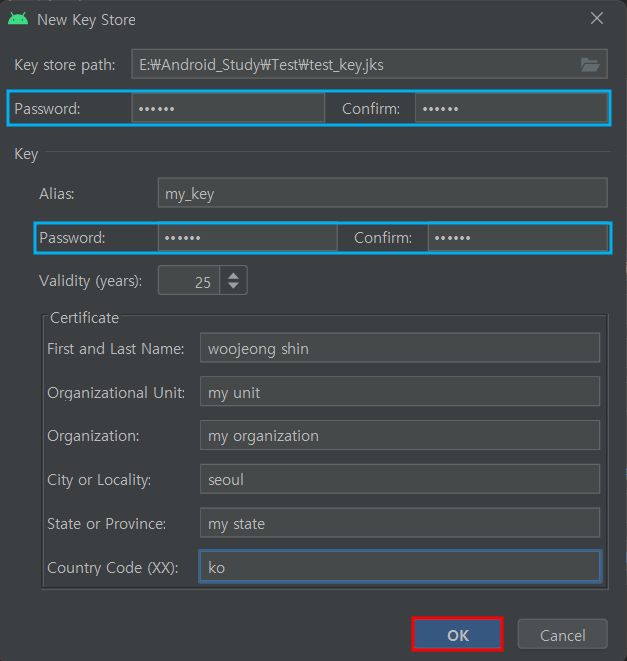Viewport: 627px width, 661px height.
Task: Cancel the New Key Store dialog
Action: (562, 634)
